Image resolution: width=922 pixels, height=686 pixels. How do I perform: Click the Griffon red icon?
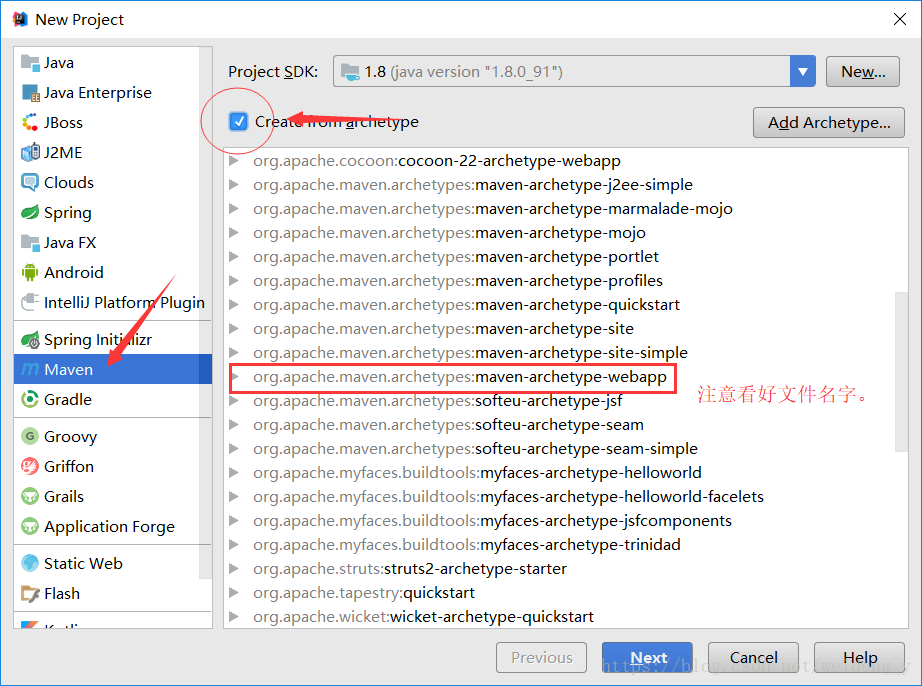(x=29, y=466)
